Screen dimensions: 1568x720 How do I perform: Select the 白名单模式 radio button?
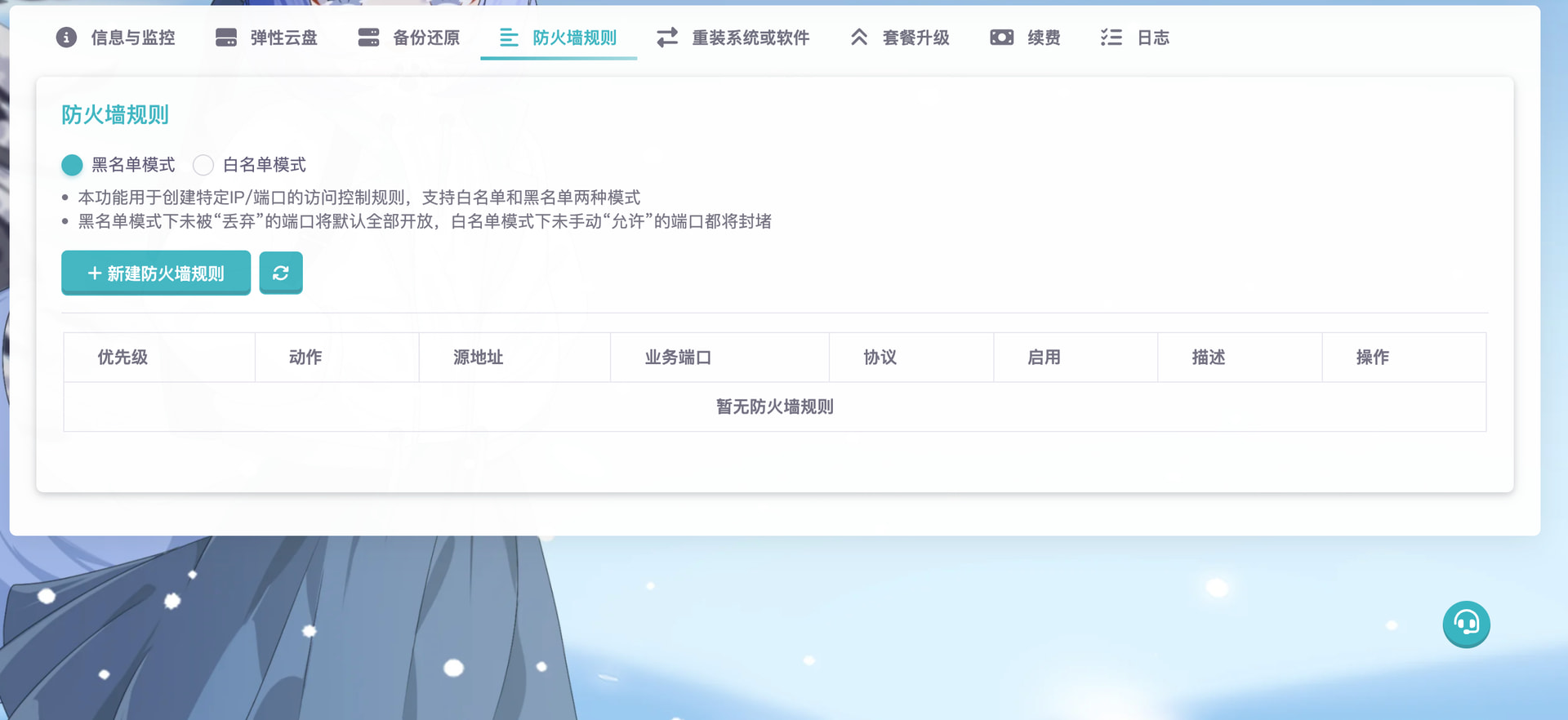(203, 165)
